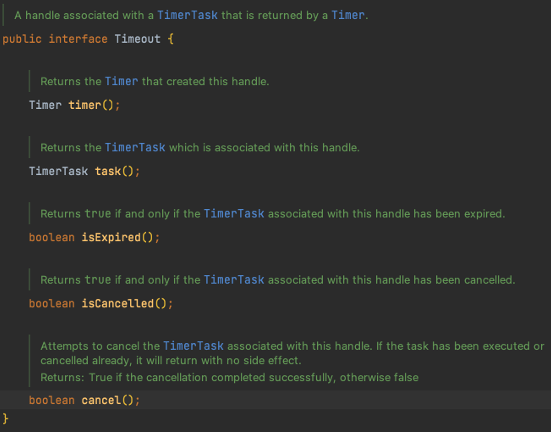This screenshot has width=551, height=432.
Task: Open the TimerTask link in the cancel method docs
Action: [x=193, y=346]
